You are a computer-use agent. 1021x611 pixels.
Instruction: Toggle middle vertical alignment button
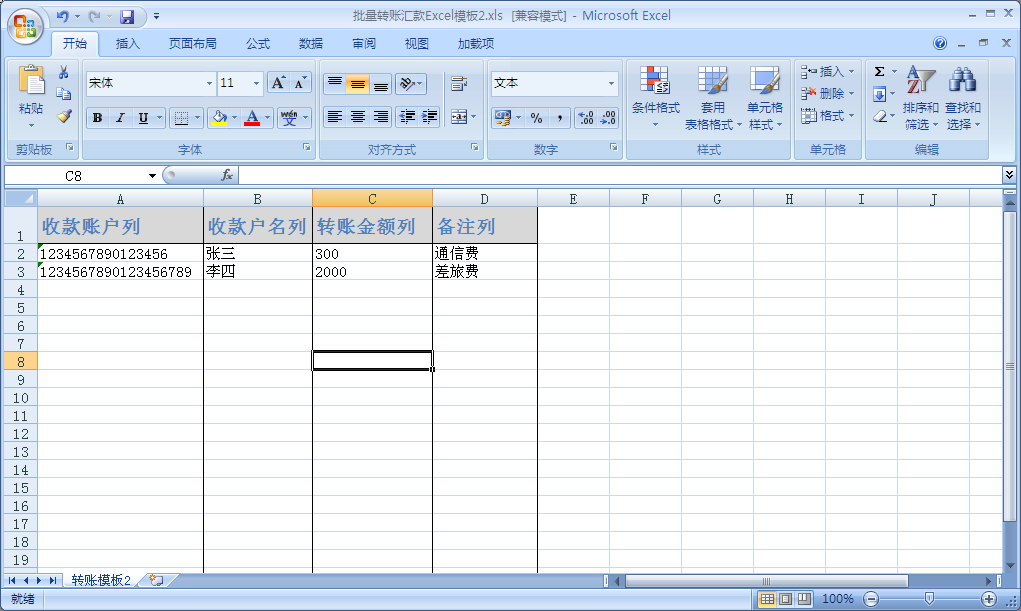click(357, 84)
